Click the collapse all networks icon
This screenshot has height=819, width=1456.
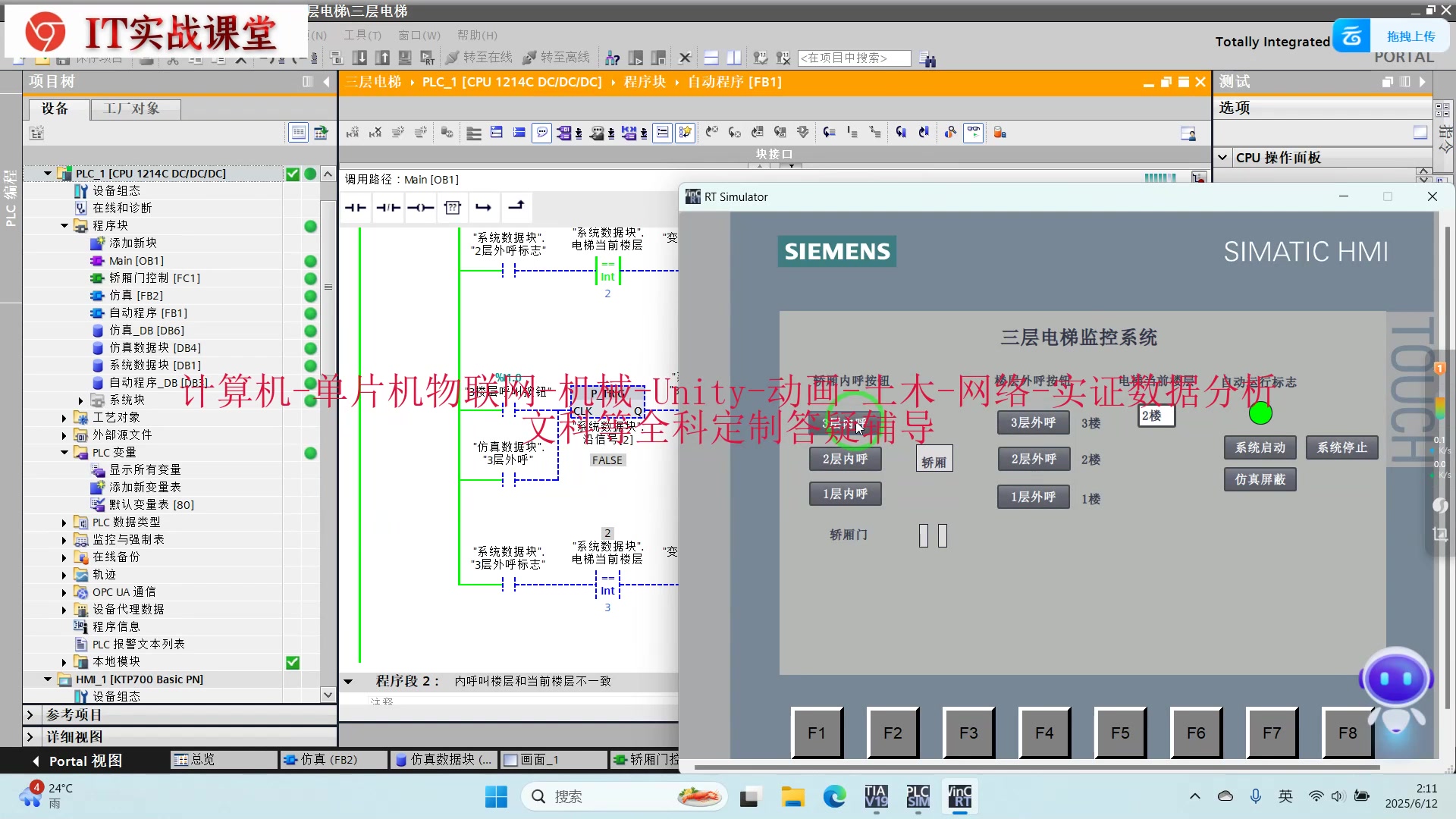[x=519, y=133]
